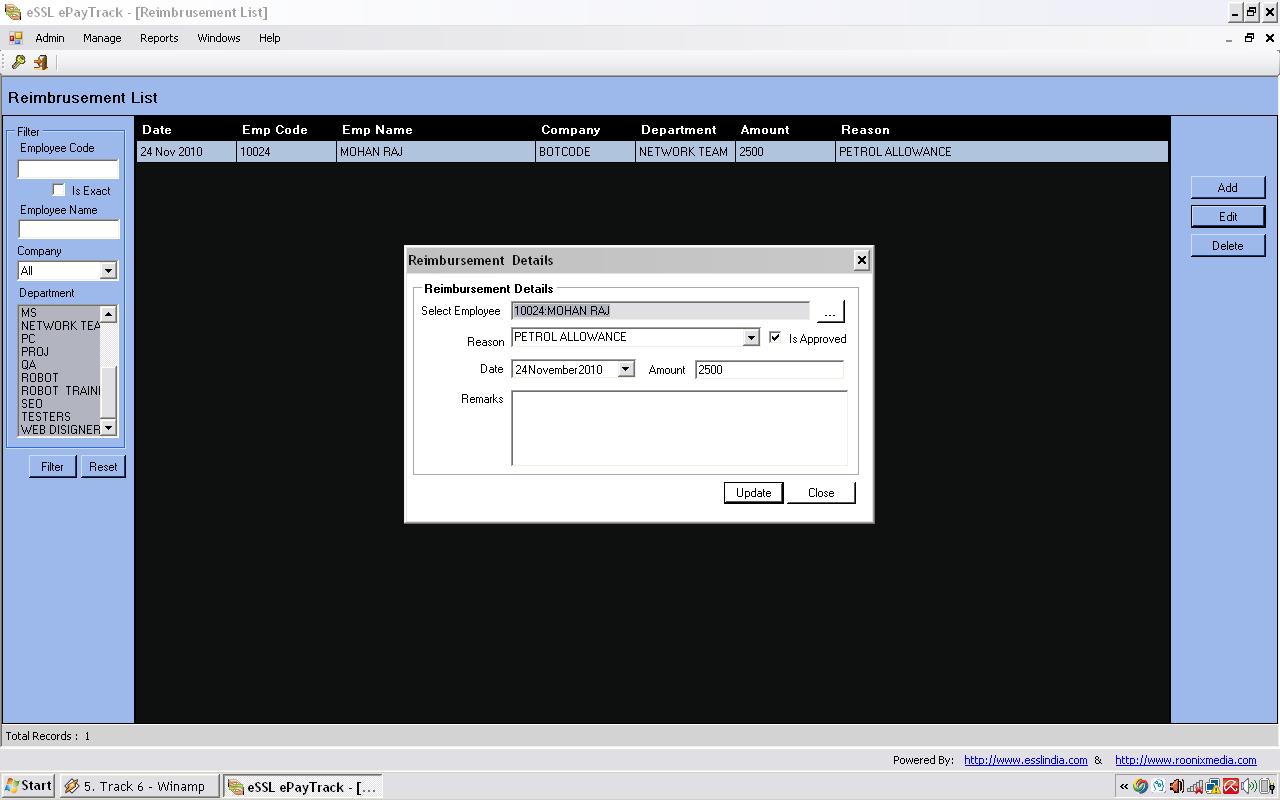Click into the Remarks text area
1280x800 pixels.
679,428
